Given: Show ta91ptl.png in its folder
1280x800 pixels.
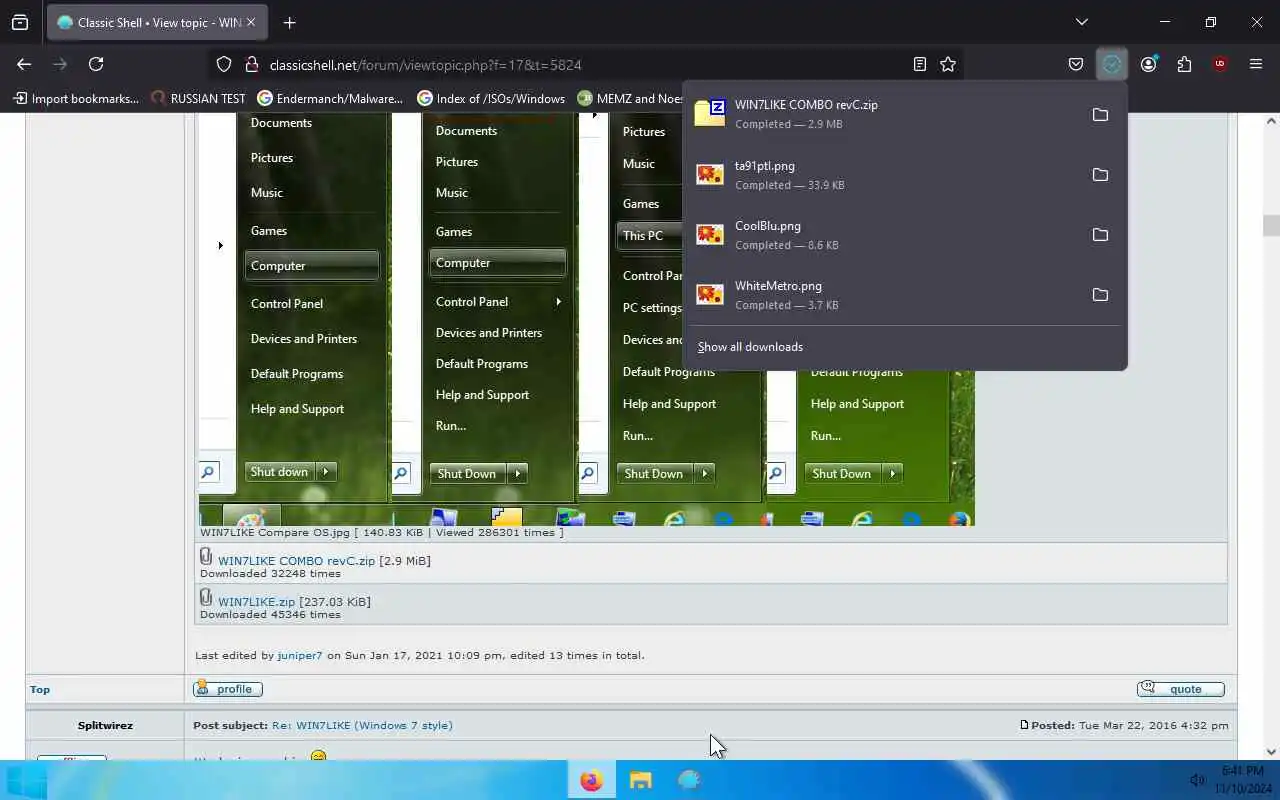Looking at the screenshot, I should [x=1100, y=175].
